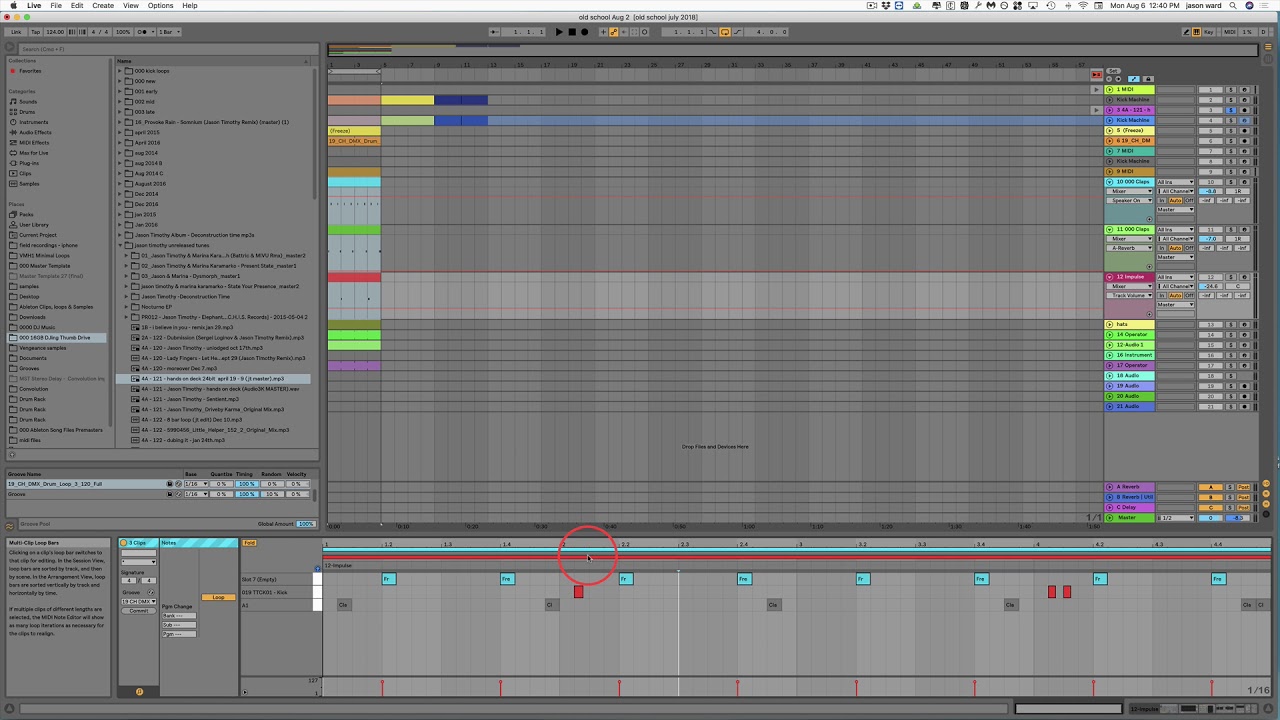Viewport: 1280px width, 720px height.
Task: Toggle Automation Arm in the transport
Action: [613, 32]
